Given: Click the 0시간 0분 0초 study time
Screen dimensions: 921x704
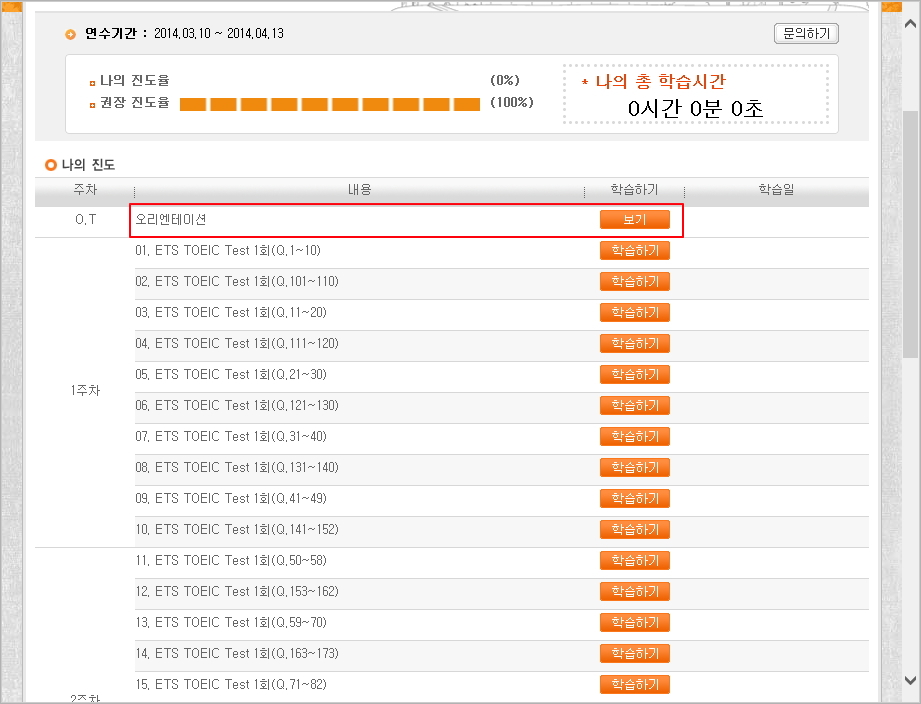Looking at the screenshot, I should click(695, 109).
